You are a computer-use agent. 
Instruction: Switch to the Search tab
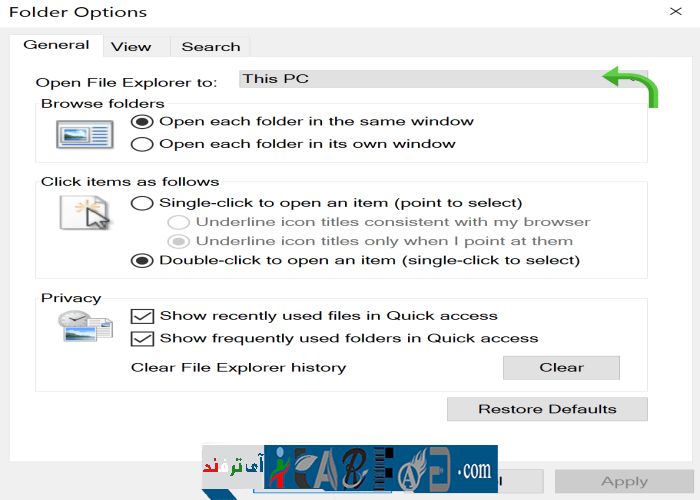click(x=210, y=46)
